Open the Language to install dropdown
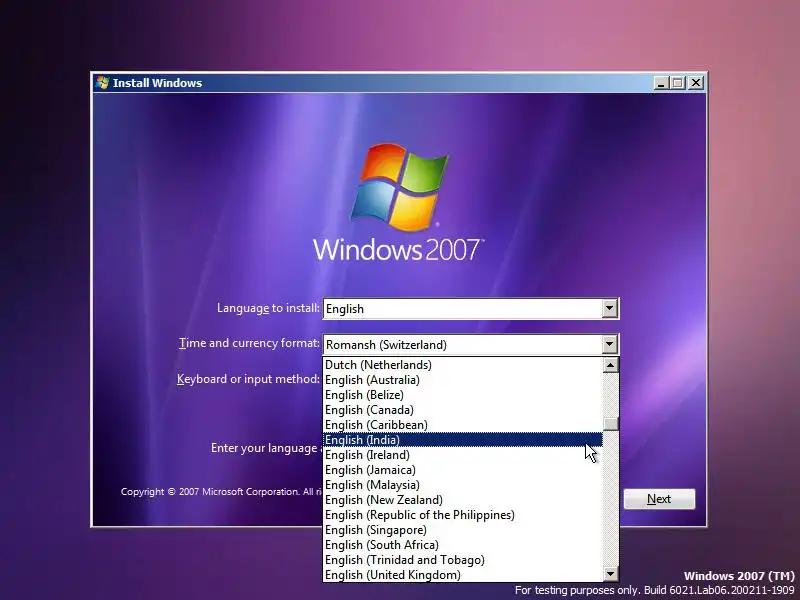Image resolution: width=800 pixels, height=600 pixels. click(x=471, y=309)
